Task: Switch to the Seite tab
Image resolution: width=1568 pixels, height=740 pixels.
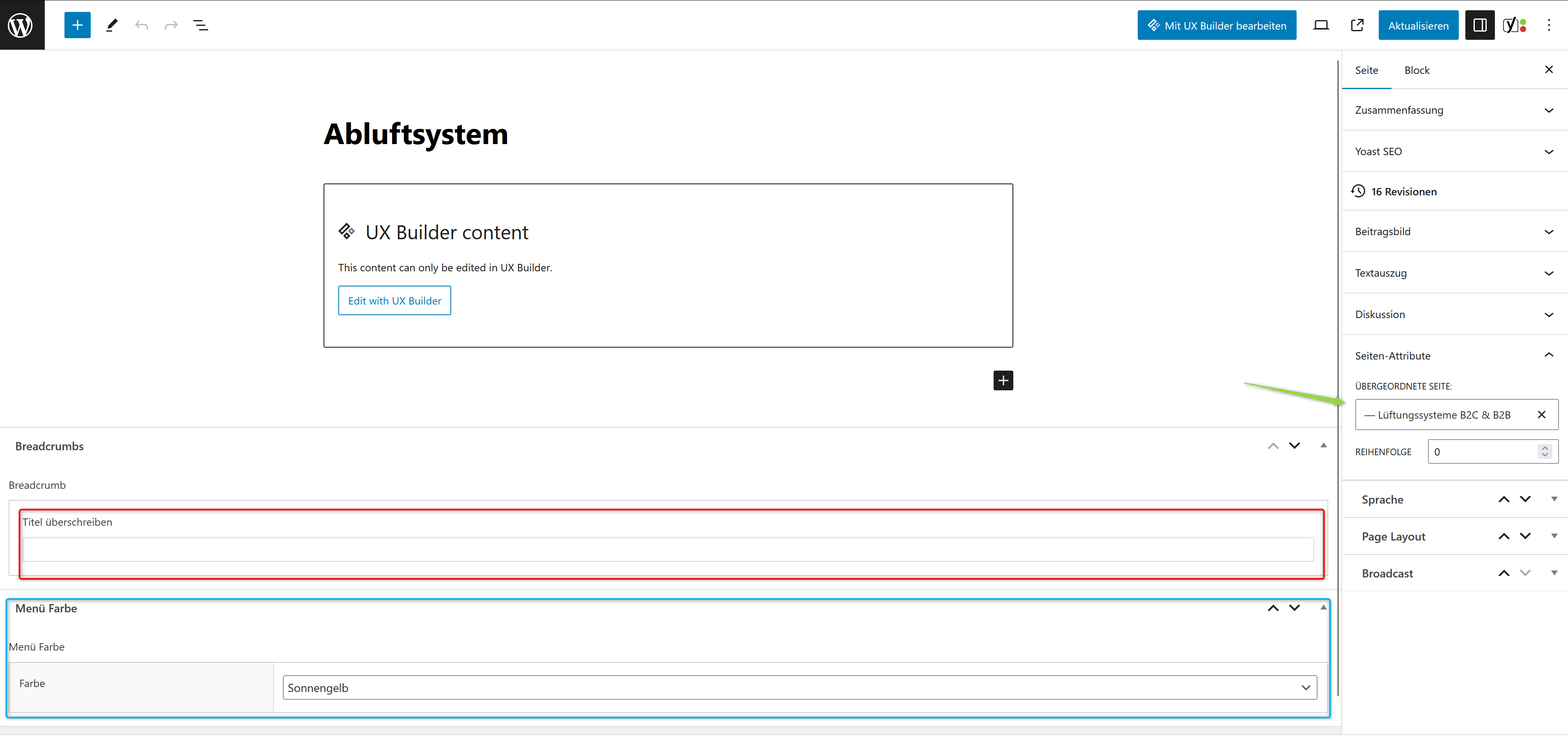Action: coord(1366,70)
